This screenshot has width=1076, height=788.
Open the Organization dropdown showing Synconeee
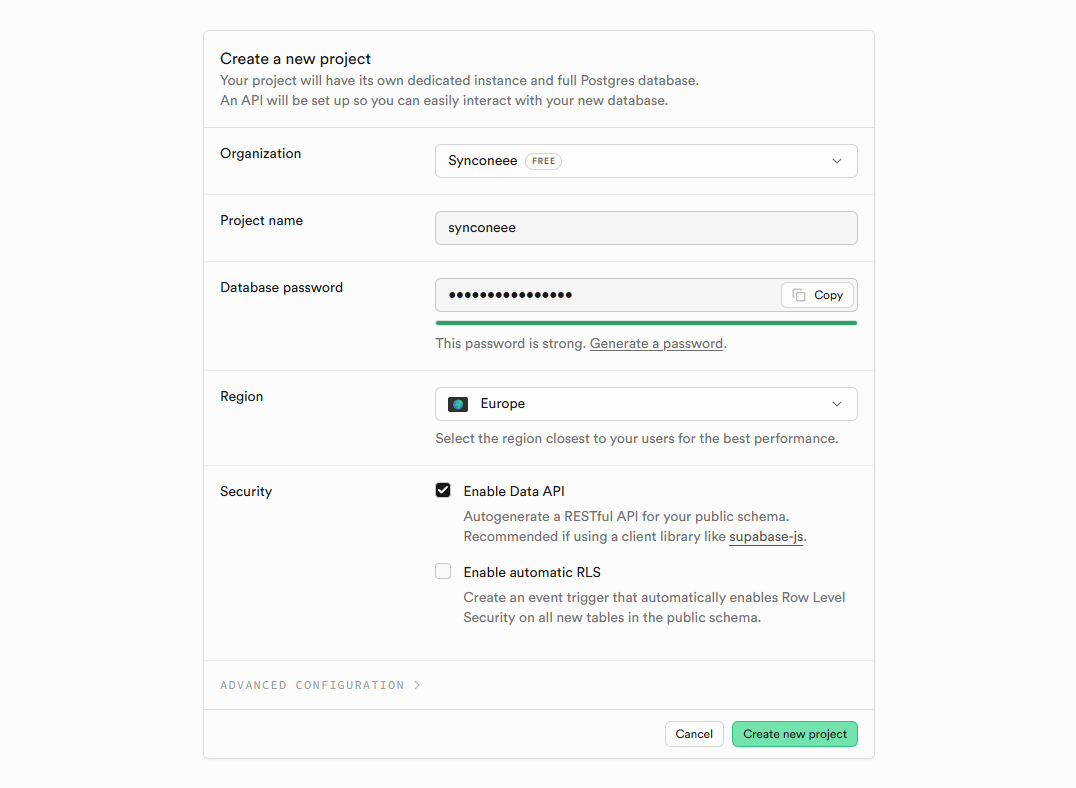[x=645, y=160]
